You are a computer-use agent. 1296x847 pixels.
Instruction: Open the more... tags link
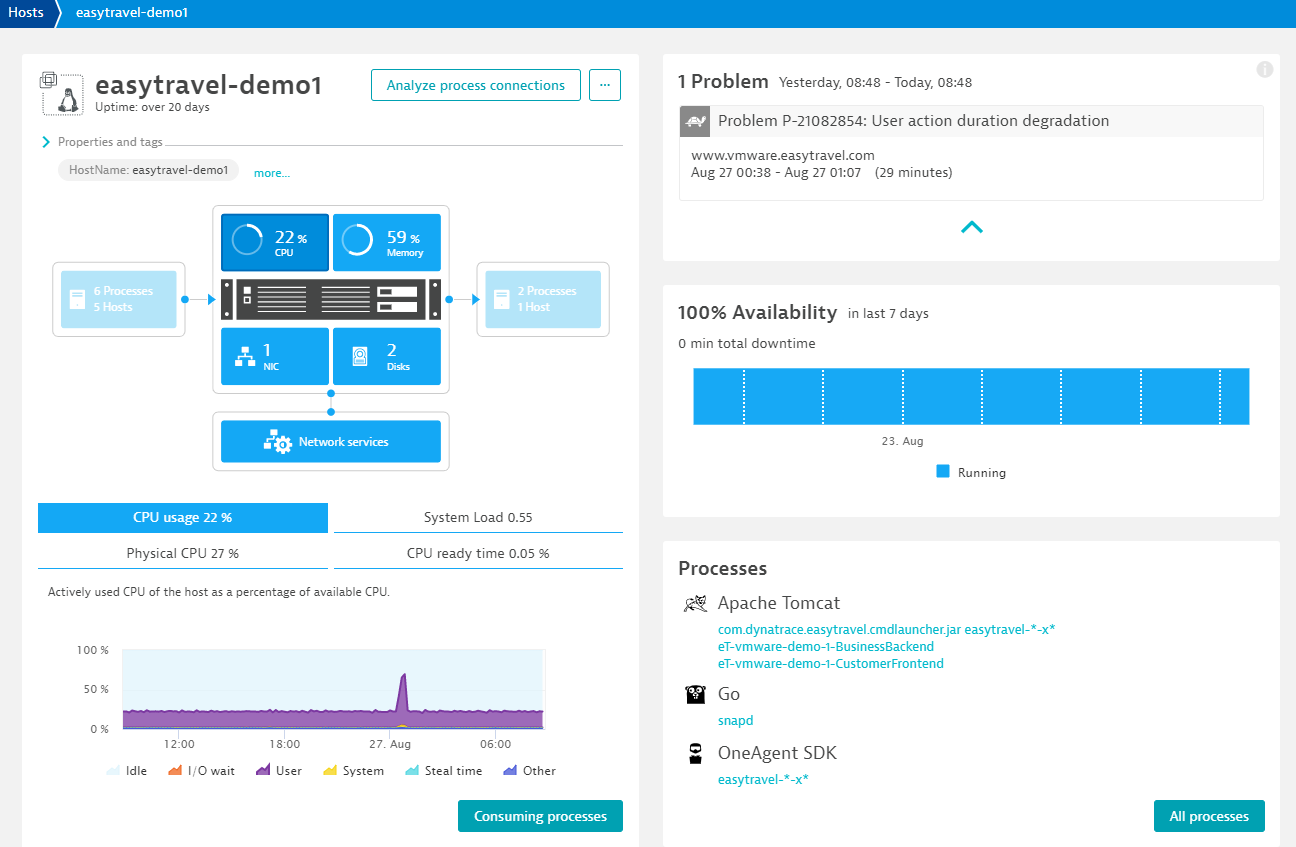tap(272, 173)
